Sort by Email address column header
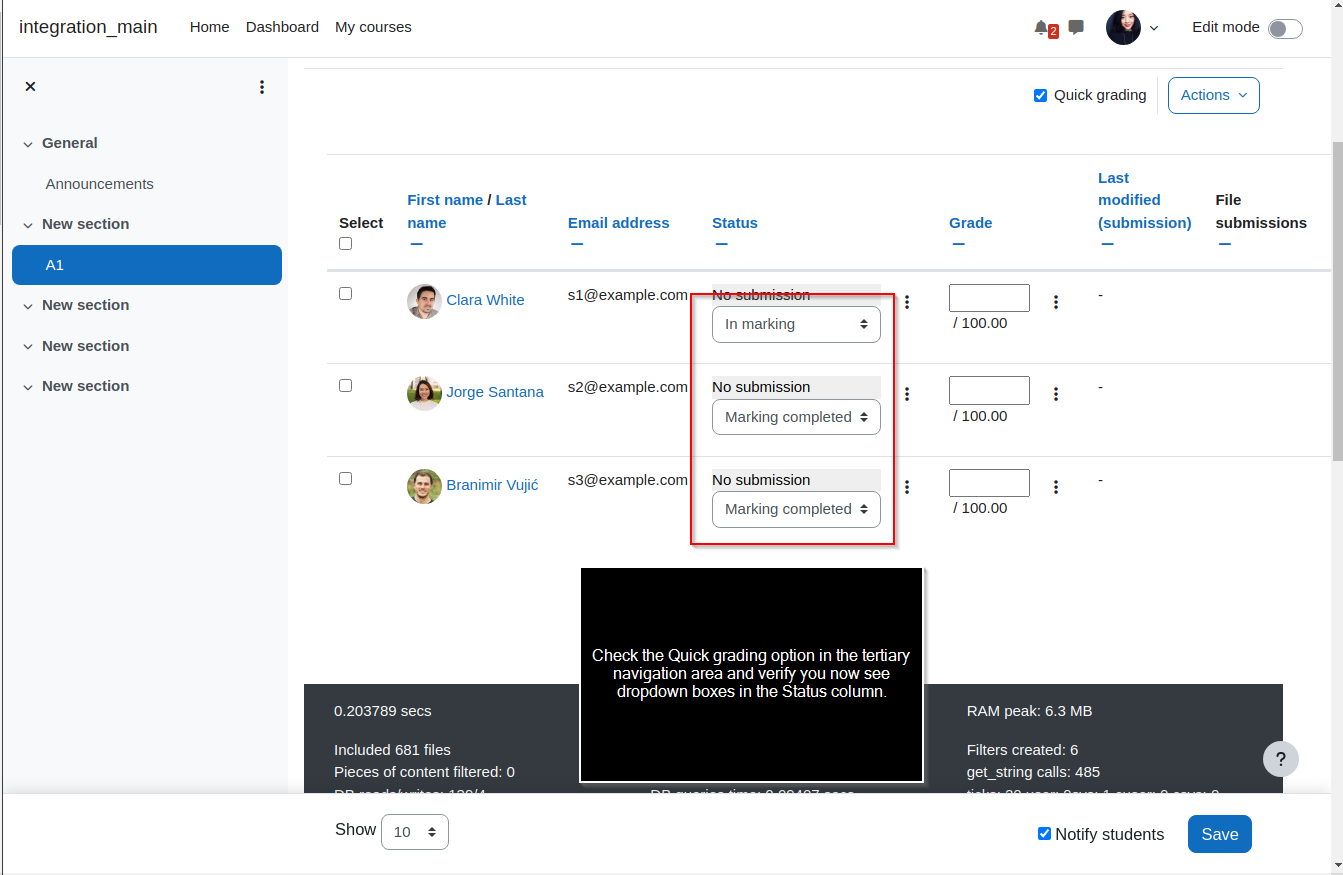Image resolution: width=1343 pixels, height=875 pixels. tap(619, 223)
